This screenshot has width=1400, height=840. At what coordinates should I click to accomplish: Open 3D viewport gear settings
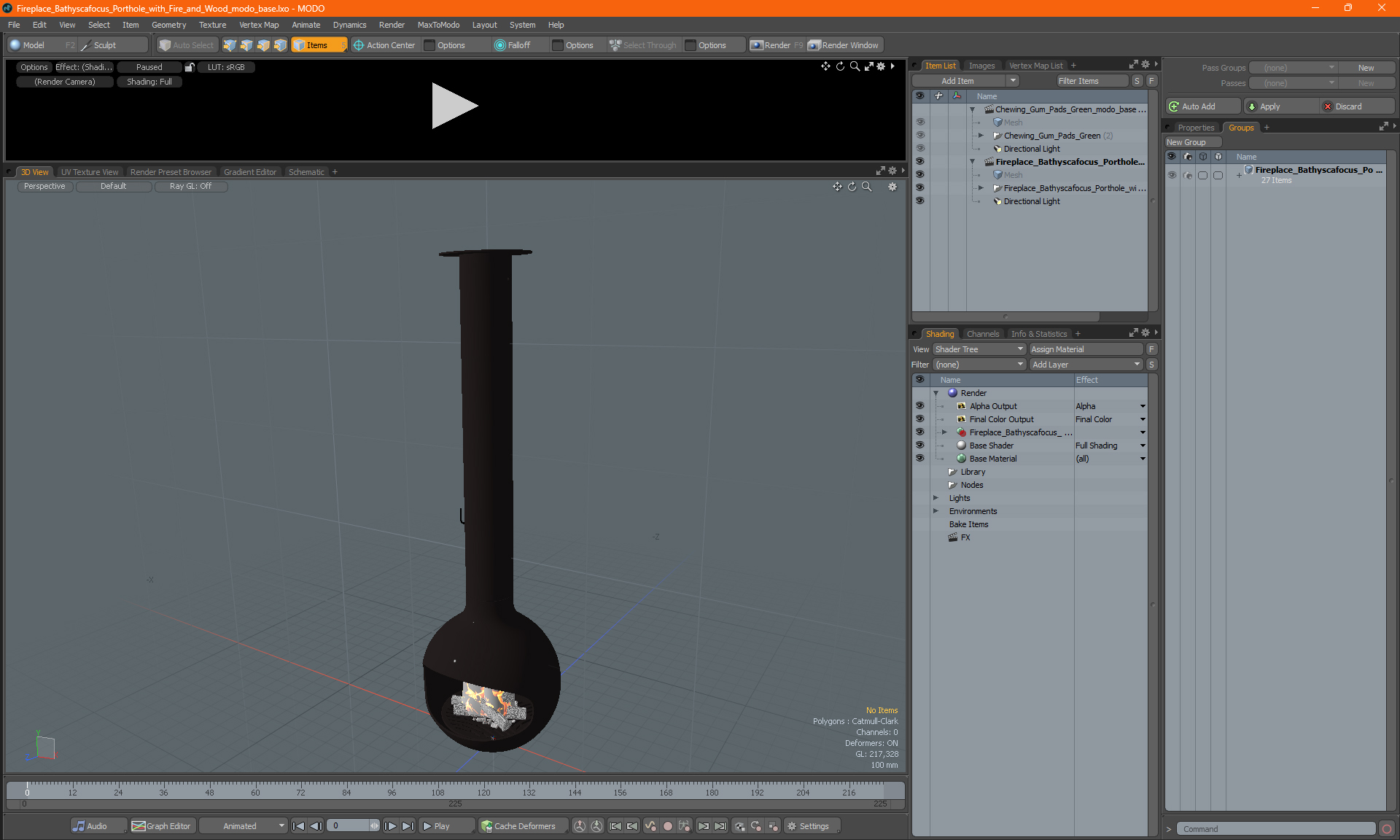(x=892, y=187)
